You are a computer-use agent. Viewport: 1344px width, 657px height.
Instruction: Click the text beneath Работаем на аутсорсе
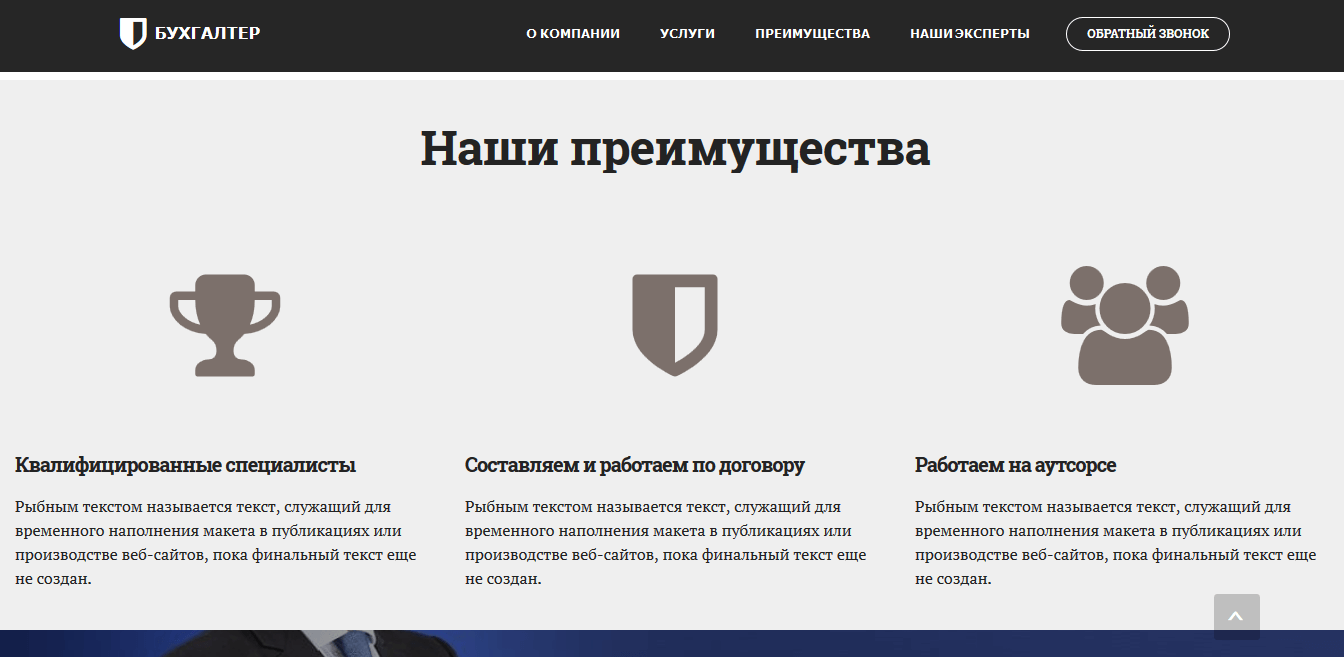point(1115,543)
